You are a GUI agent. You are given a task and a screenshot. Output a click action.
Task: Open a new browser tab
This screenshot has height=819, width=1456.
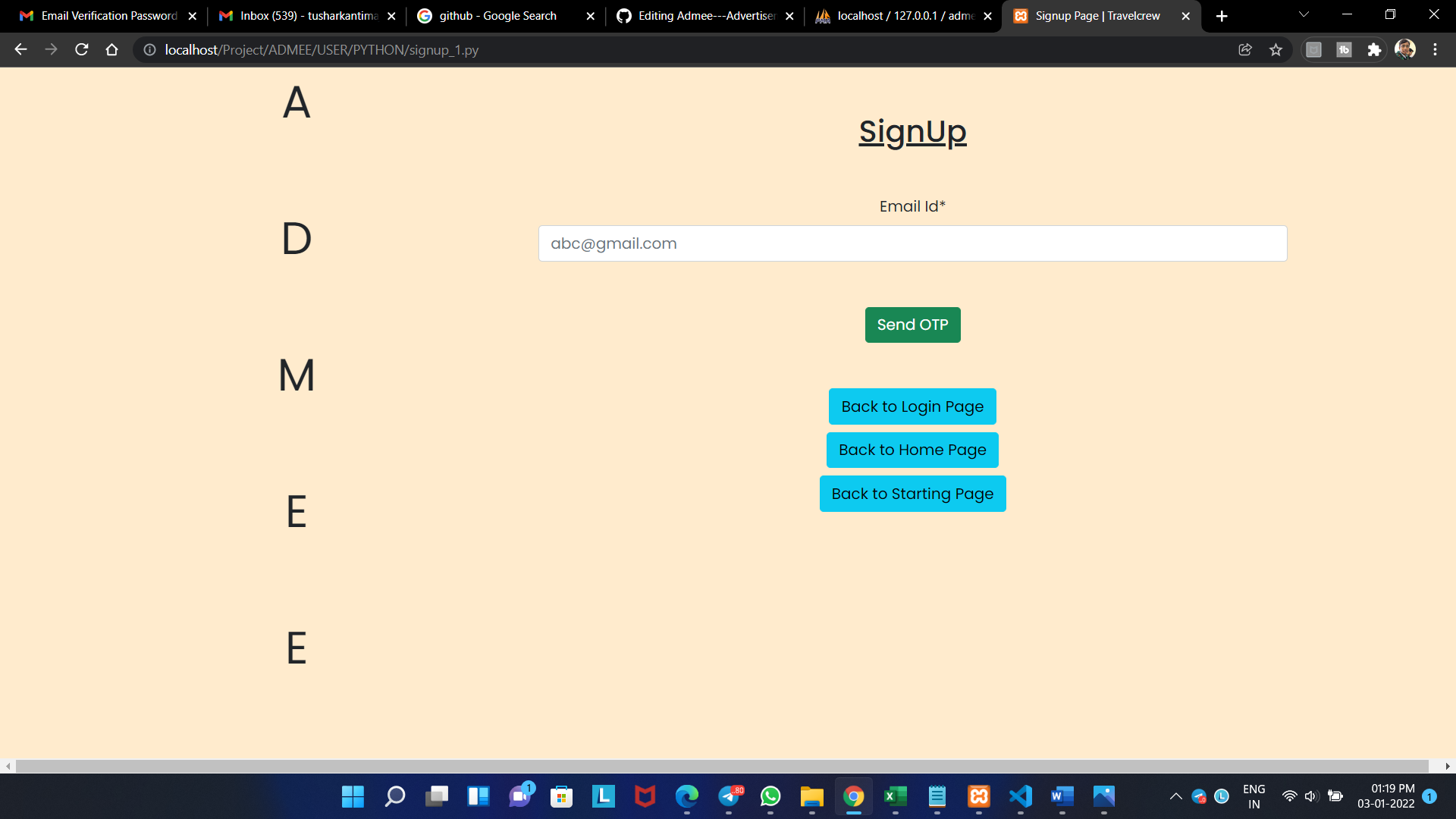1222,16
